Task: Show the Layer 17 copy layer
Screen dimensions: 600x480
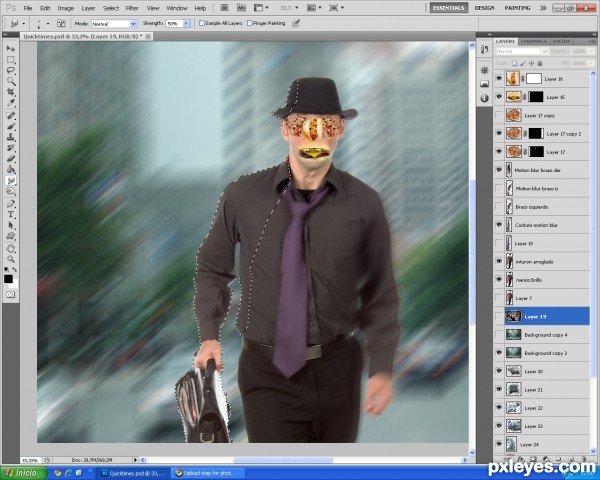Action: point(499,115)
